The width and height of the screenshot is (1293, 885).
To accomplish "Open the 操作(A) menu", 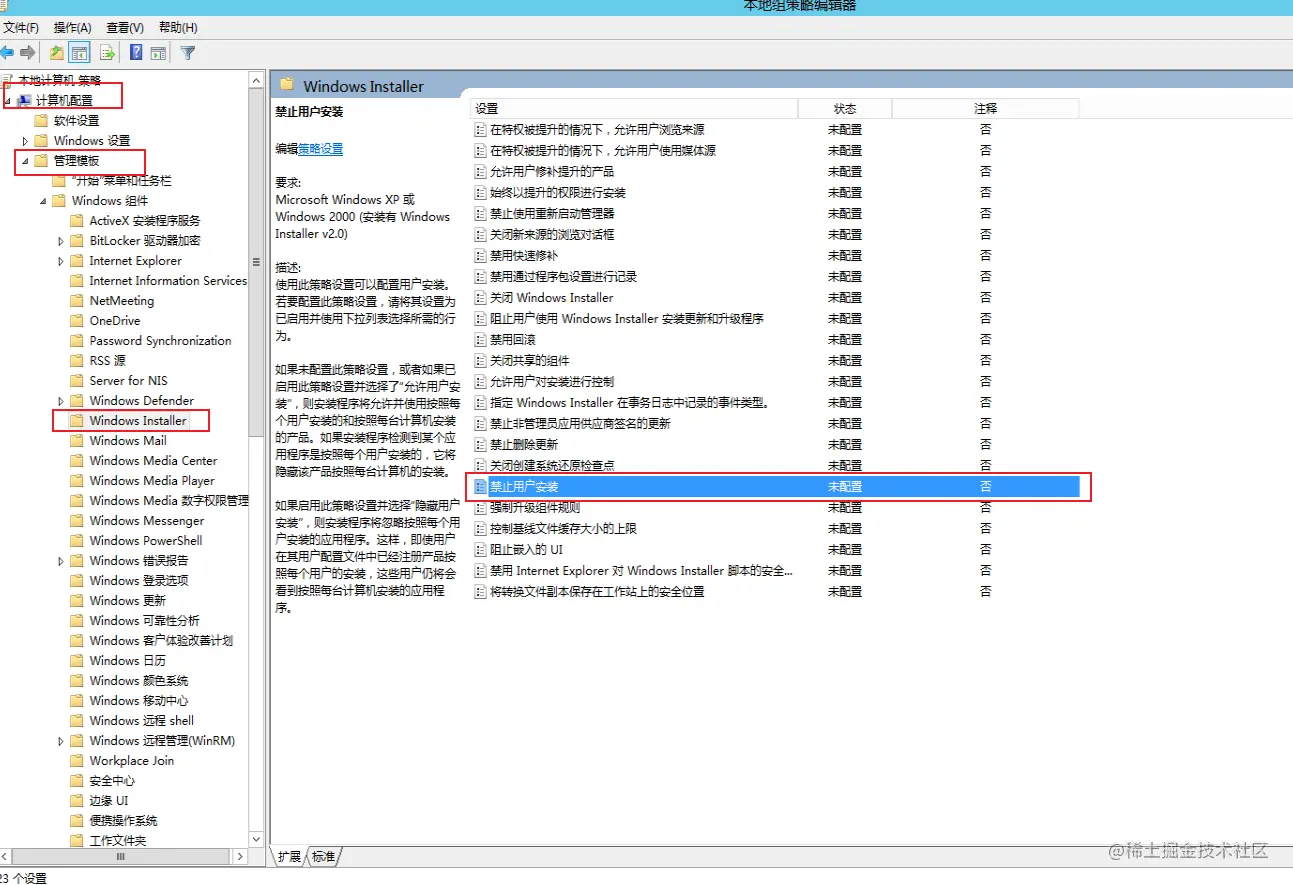I will (x=72, y=27).
